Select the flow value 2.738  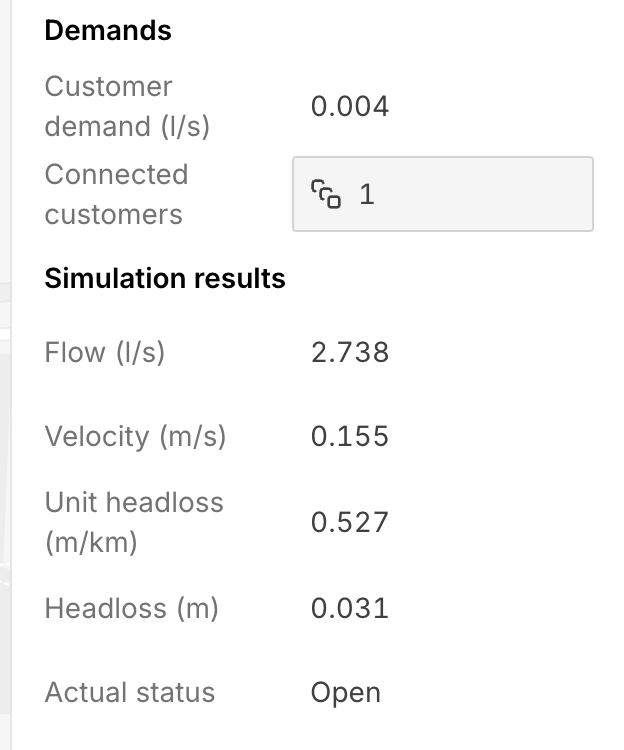(x=350, y=352)
